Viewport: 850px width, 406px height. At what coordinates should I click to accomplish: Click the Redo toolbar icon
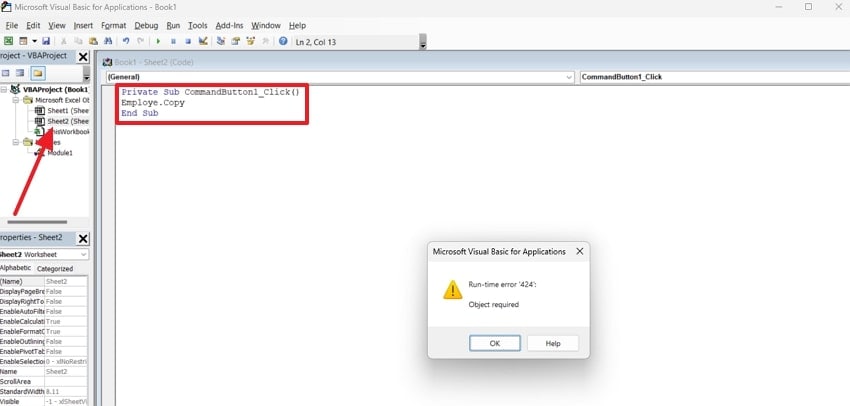pyautogui.click(x=140, y=41)
